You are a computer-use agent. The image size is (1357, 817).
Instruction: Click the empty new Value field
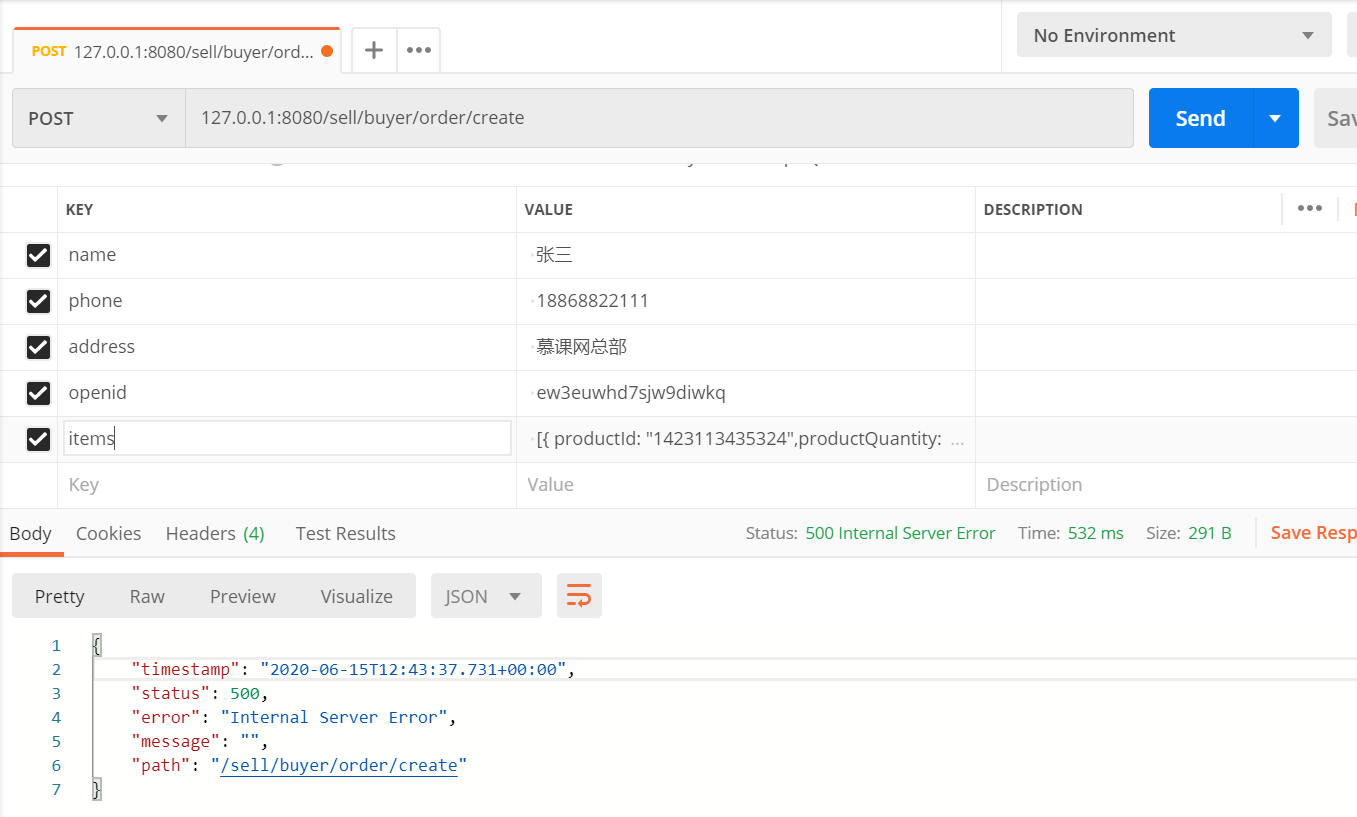tap(746, 485)
